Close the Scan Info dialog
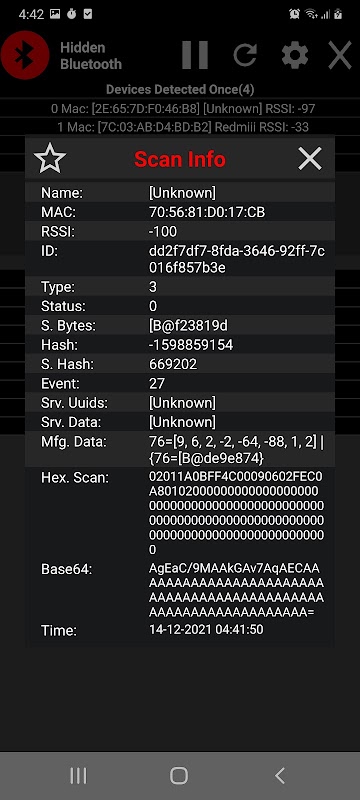Screen dimensions: 360x800 click(310, 159)
